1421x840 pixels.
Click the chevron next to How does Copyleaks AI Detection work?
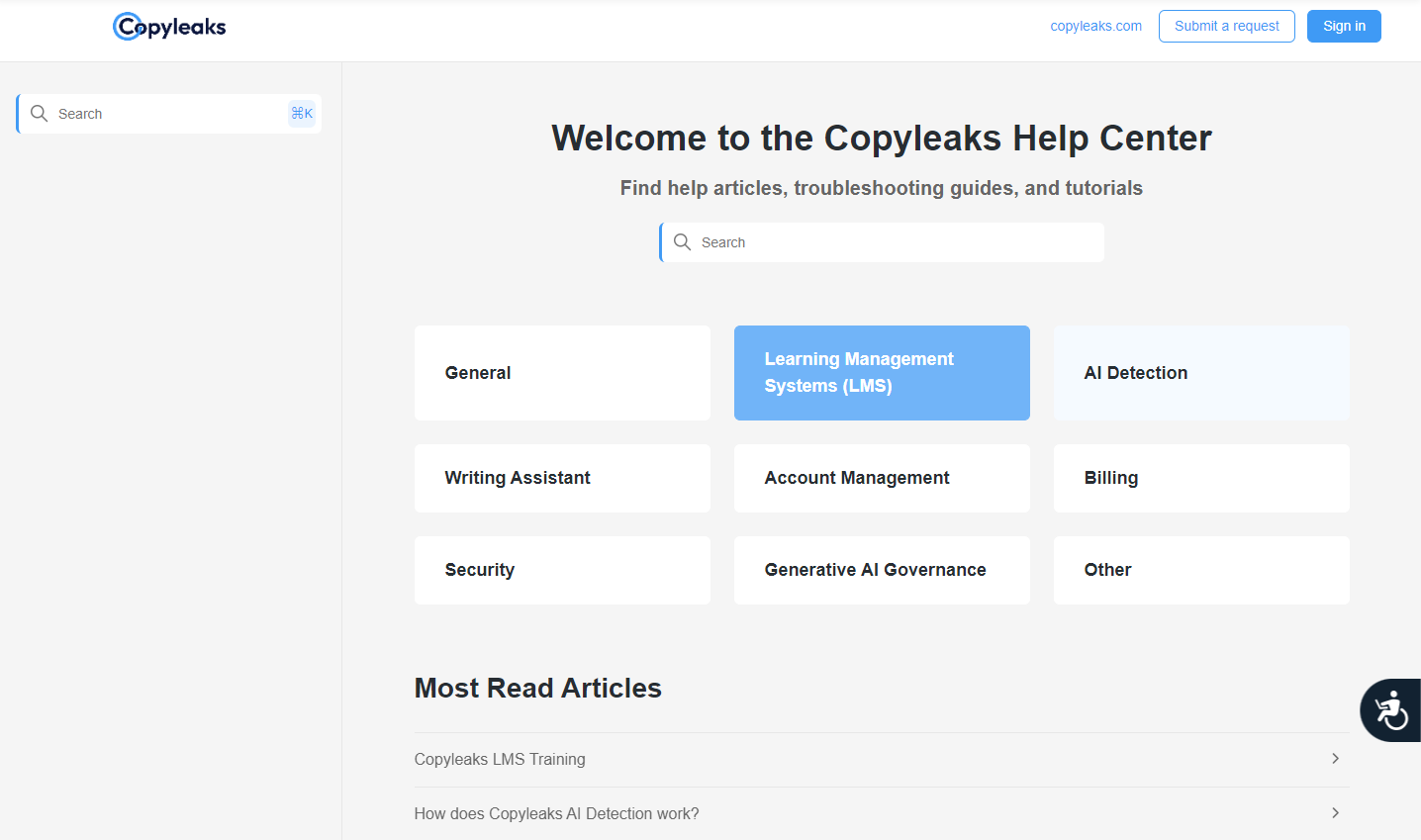point(1335,813)
